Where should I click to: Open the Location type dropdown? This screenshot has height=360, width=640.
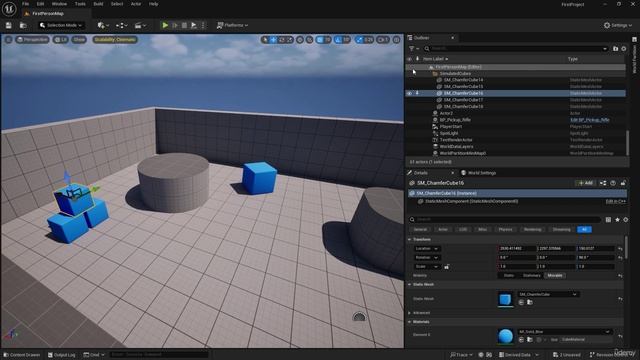point(427,249)
